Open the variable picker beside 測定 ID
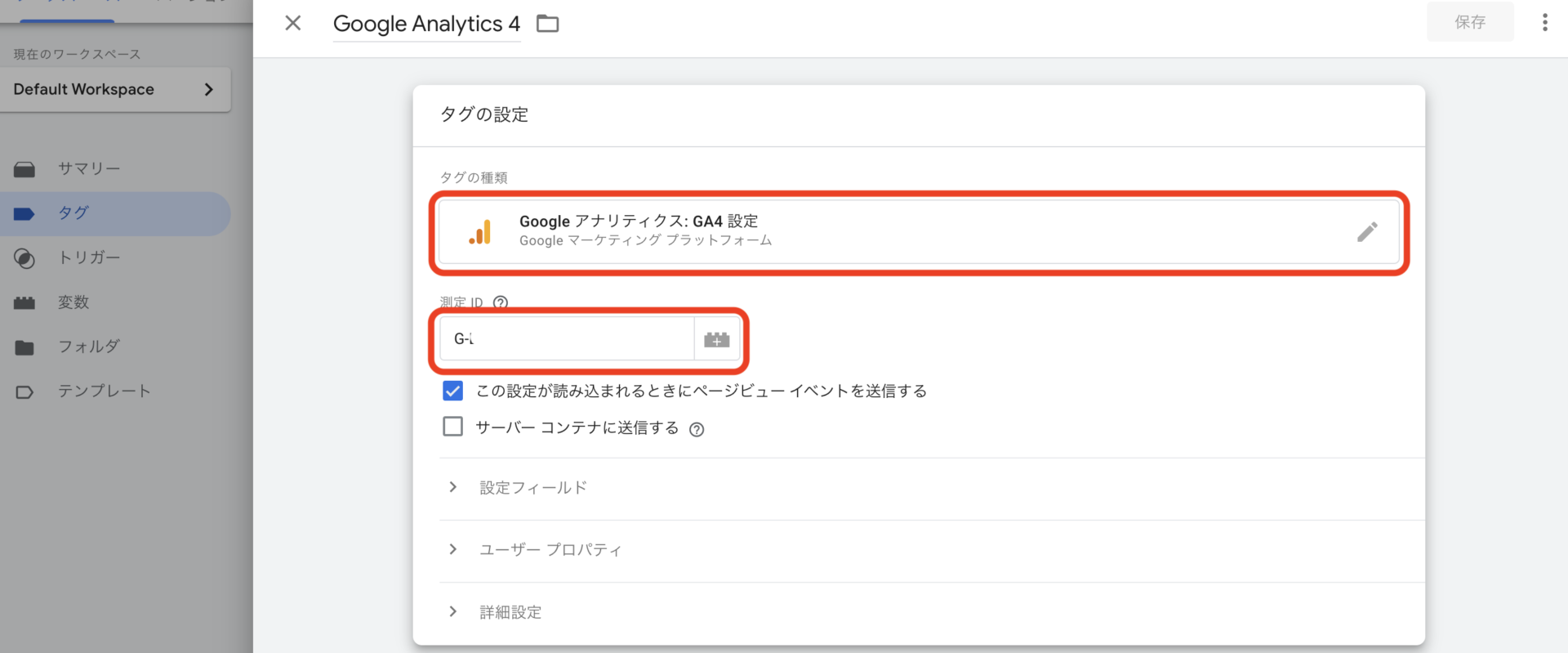 click(717, 339)
